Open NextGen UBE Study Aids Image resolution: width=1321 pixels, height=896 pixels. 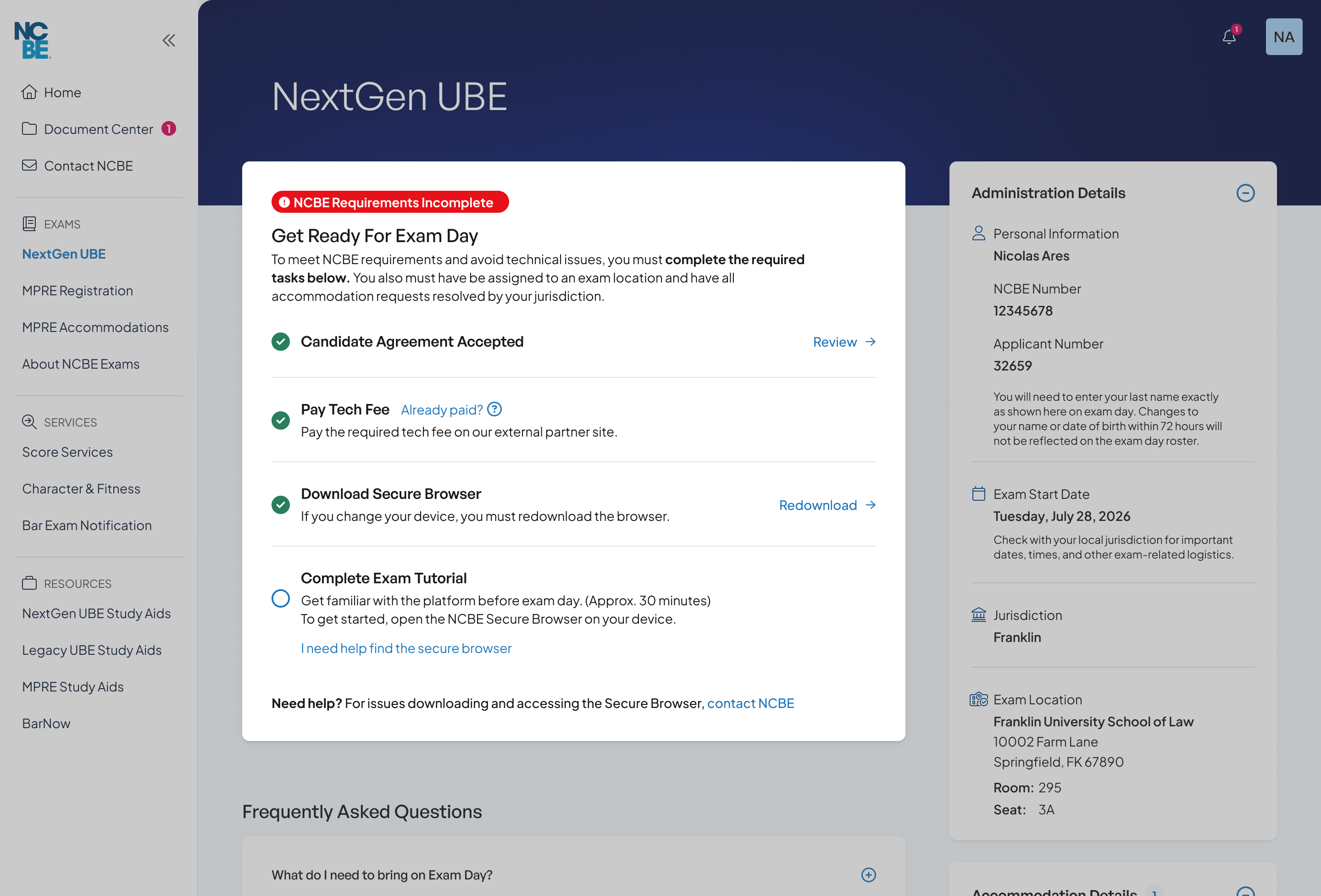pyautogui.click(x=96, y=614)
